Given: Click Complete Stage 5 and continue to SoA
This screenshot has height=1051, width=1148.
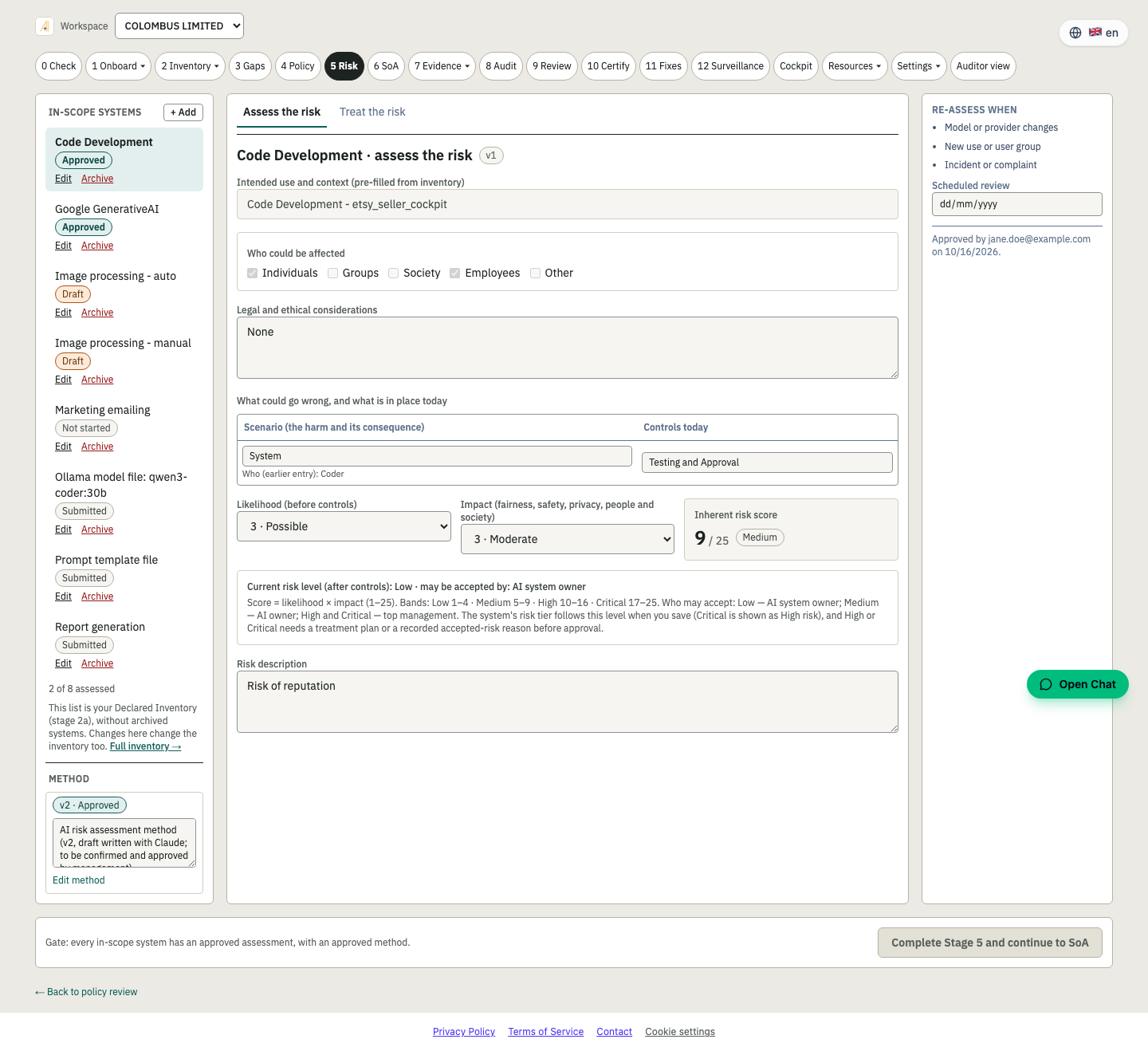Looking at the screenshot, I should [990, 943].
